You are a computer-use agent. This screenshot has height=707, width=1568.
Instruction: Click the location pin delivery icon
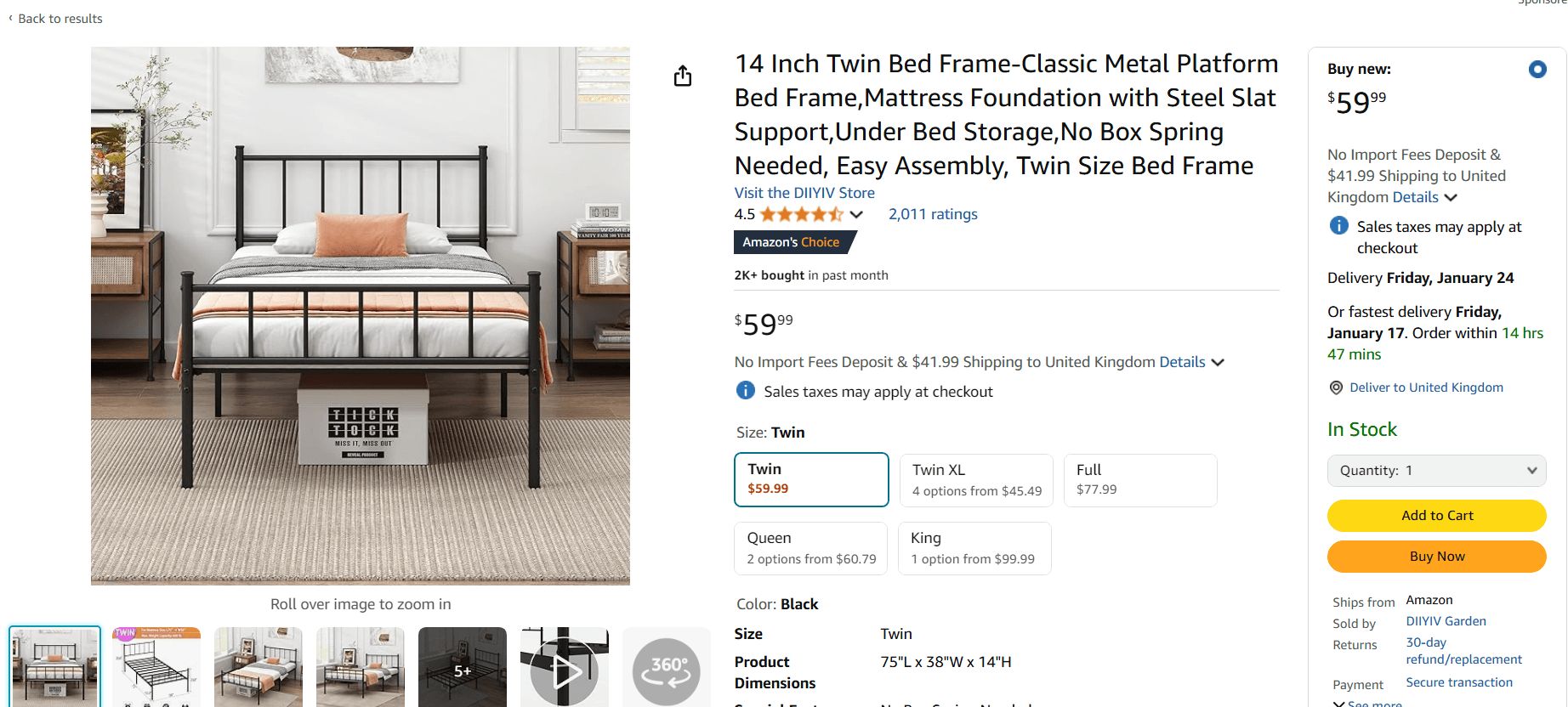tap(1336, 387)
